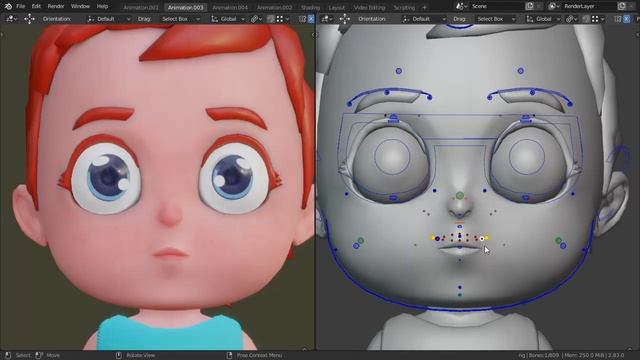
Task: Open the view layer browse icon
Action: pos(554,6)
